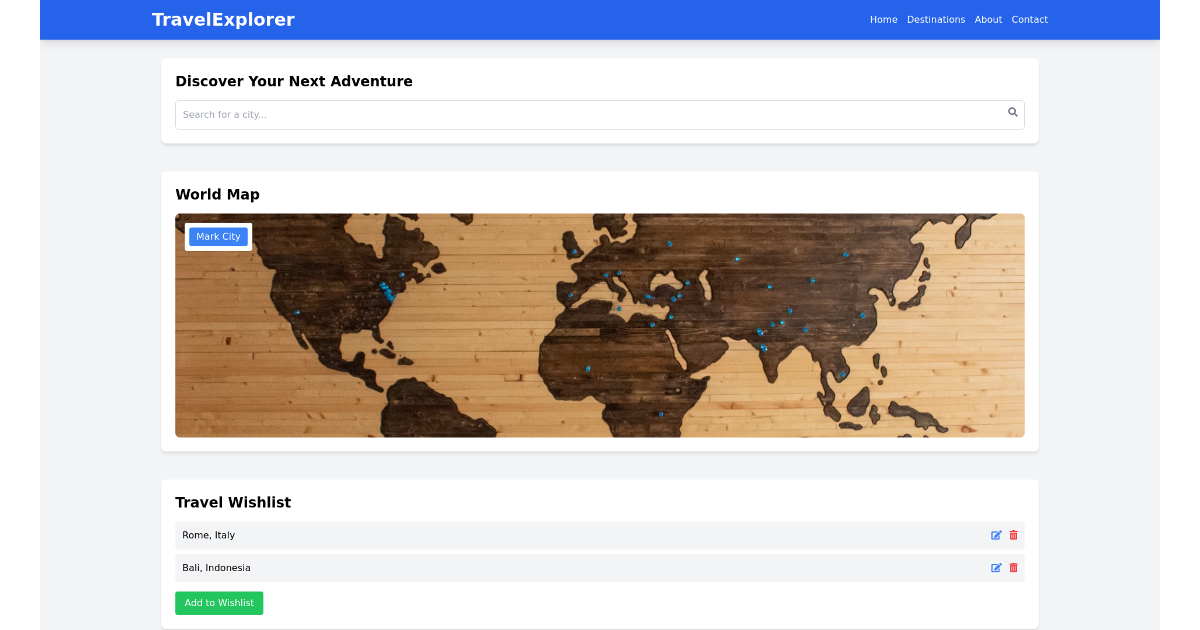Viewport: 1200px width, 630px height.
Task: Open the Contact page link
Action: [1029, 20]
